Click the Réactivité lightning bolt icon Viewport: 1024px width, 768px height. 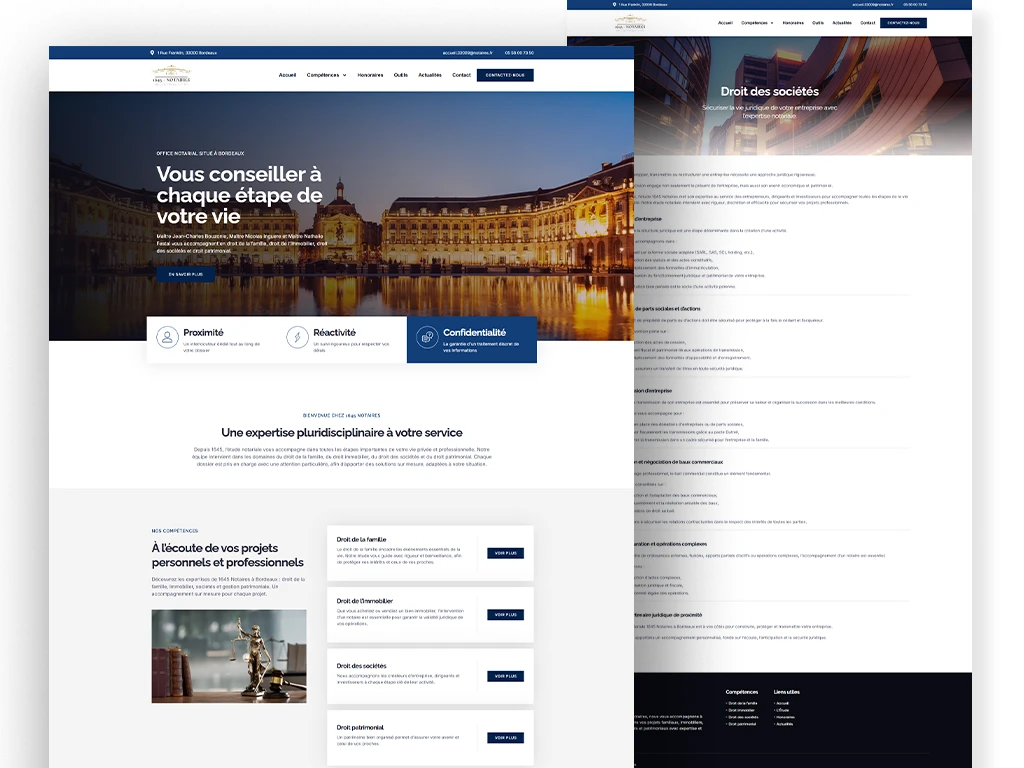click(x=297, y=337)
